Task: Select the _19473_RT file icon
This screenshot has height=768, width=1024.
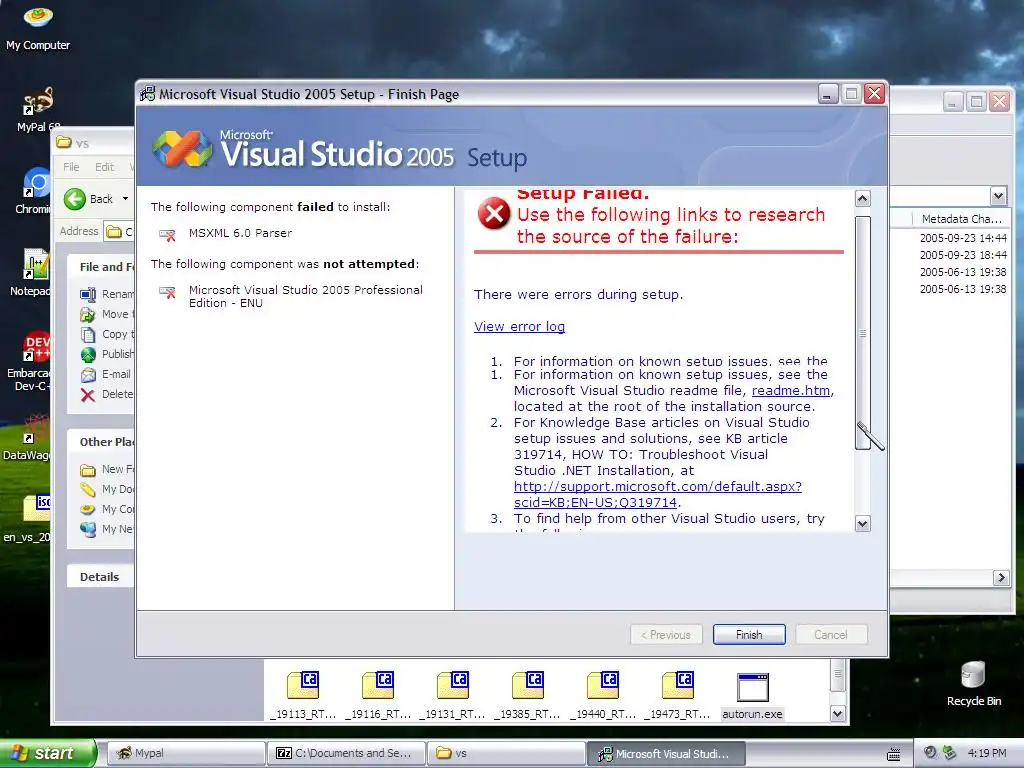Action: click(677, 695)
